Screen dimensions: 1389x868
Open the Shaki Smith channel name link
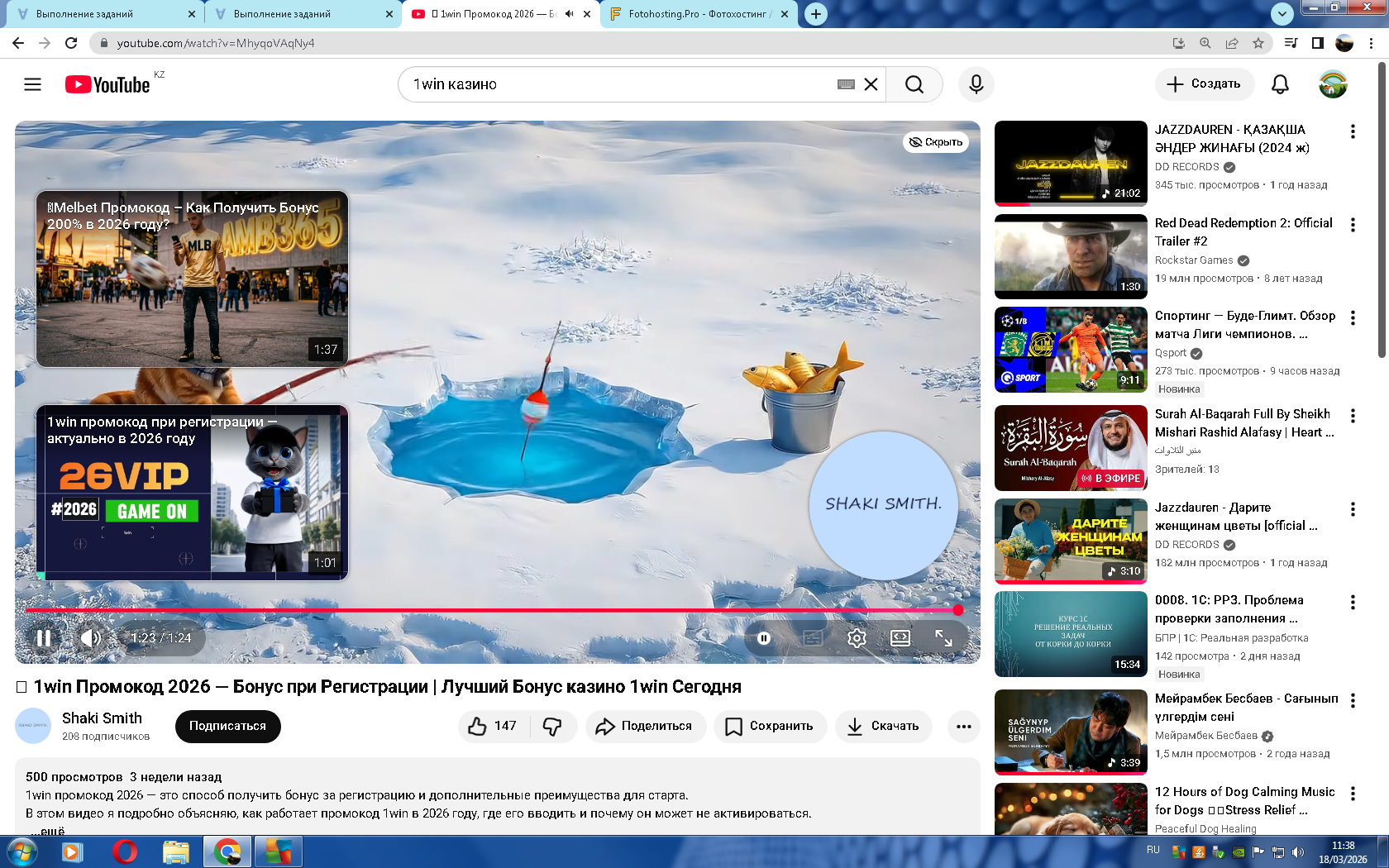click(102, 718)
